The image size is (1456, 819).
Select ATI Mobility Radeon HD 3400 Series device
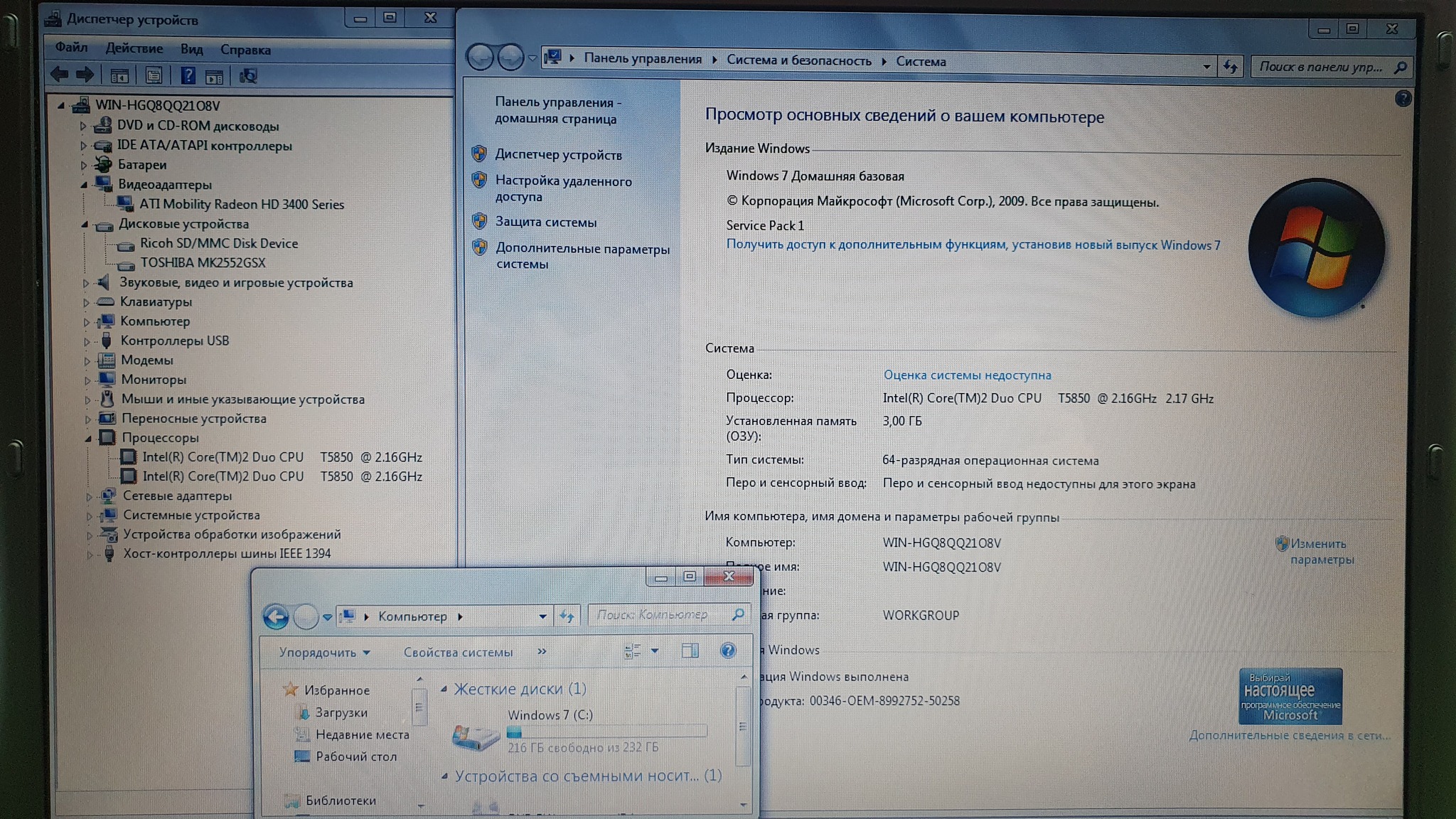[x=241, y=204]
